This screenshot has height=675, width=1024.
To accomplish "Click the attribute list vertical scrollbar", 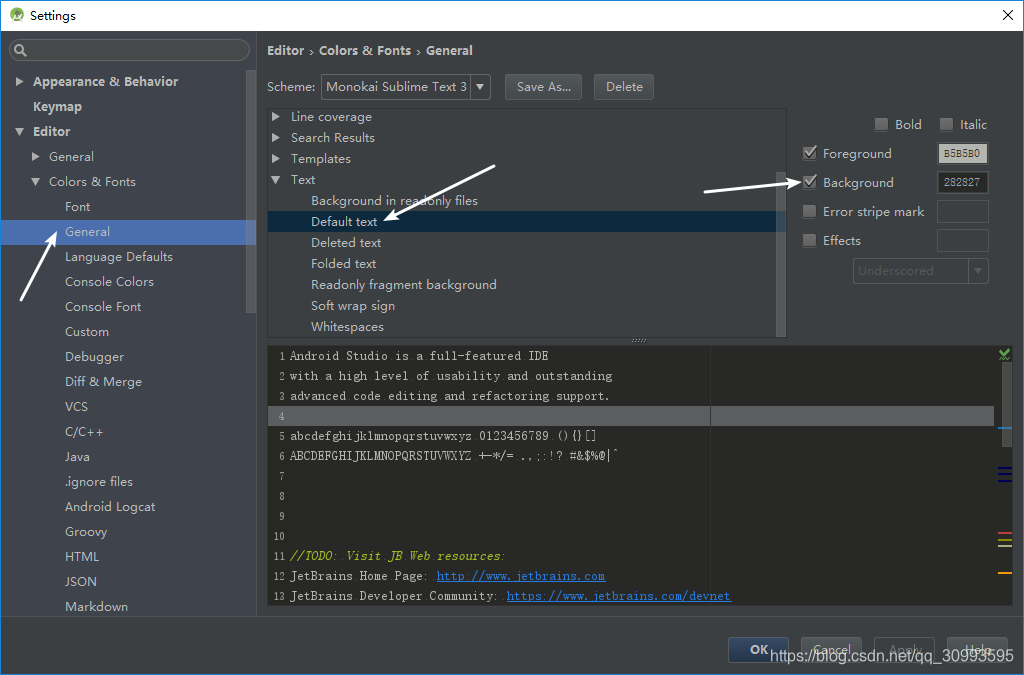I will point(780,255).
